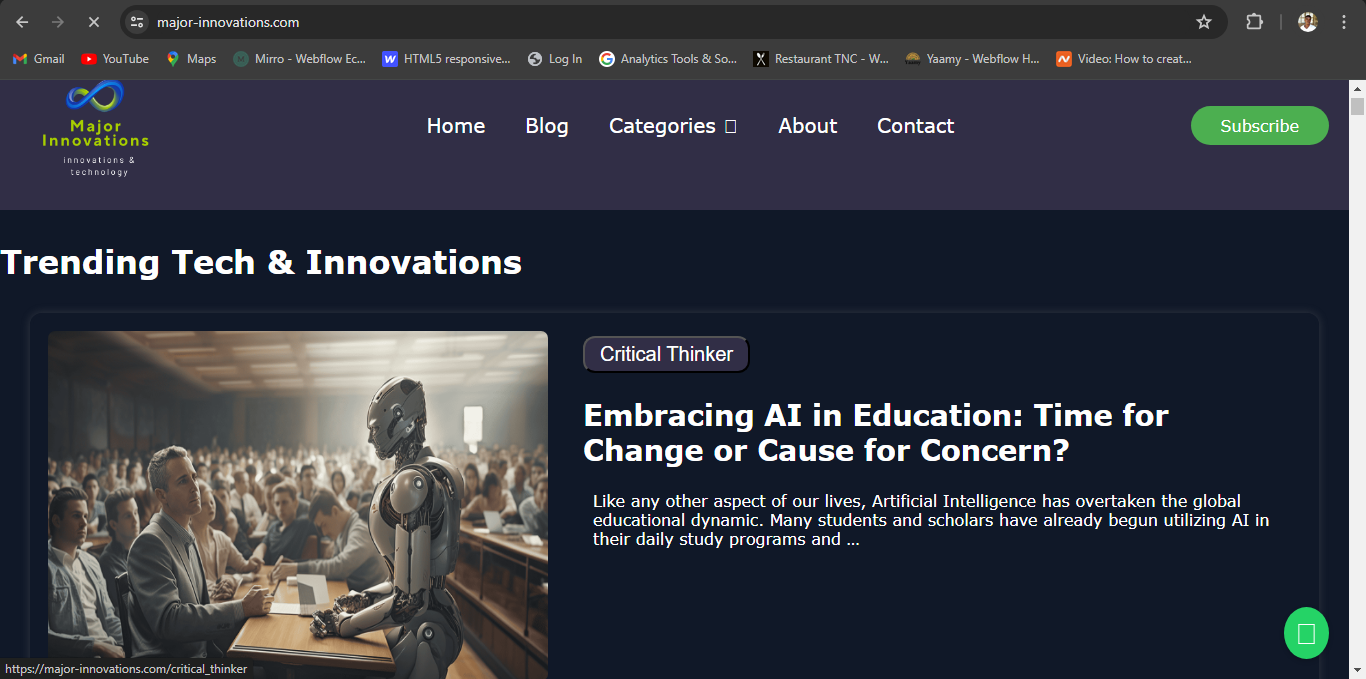Open the HTML5 responsive bookmark
The width and height of the screenshot is (1366, 679).
446,59
